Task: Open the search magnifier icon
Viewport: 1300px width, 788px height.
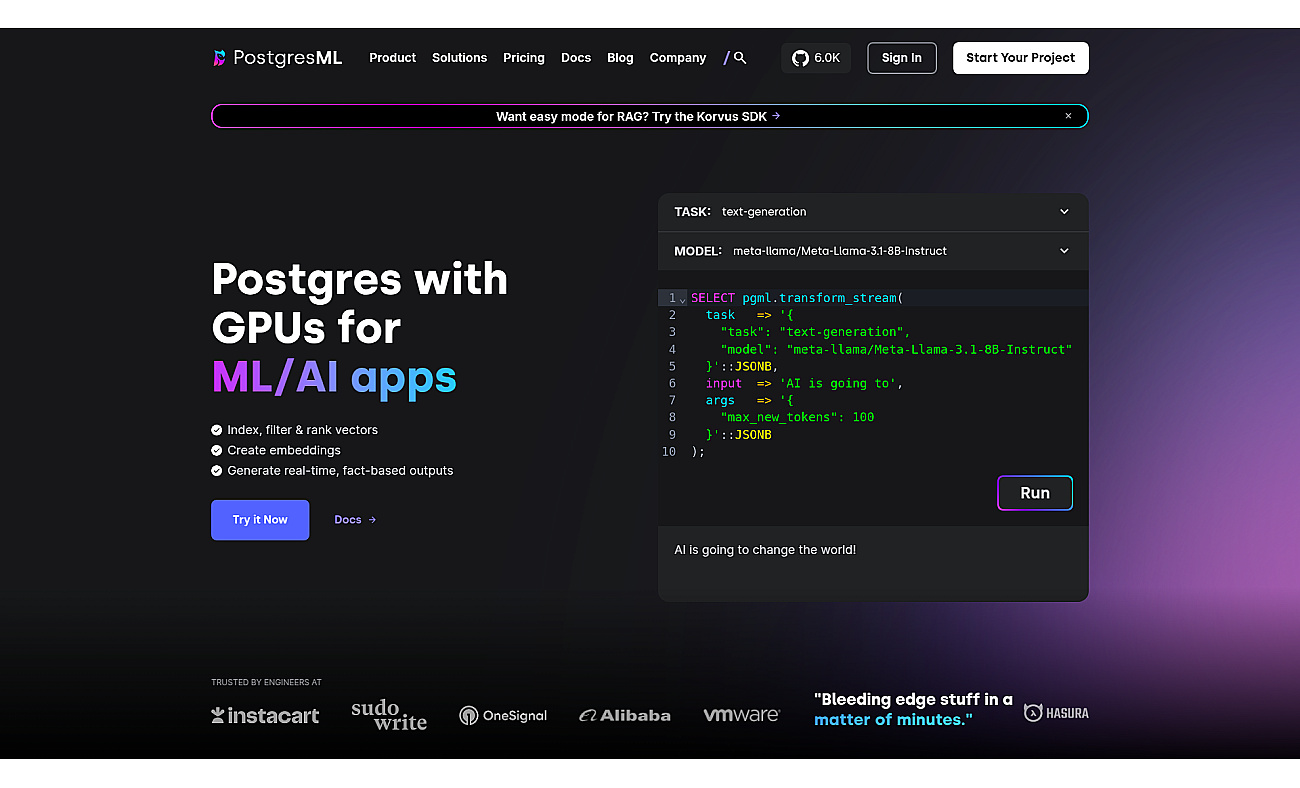Action: point(740,58)
